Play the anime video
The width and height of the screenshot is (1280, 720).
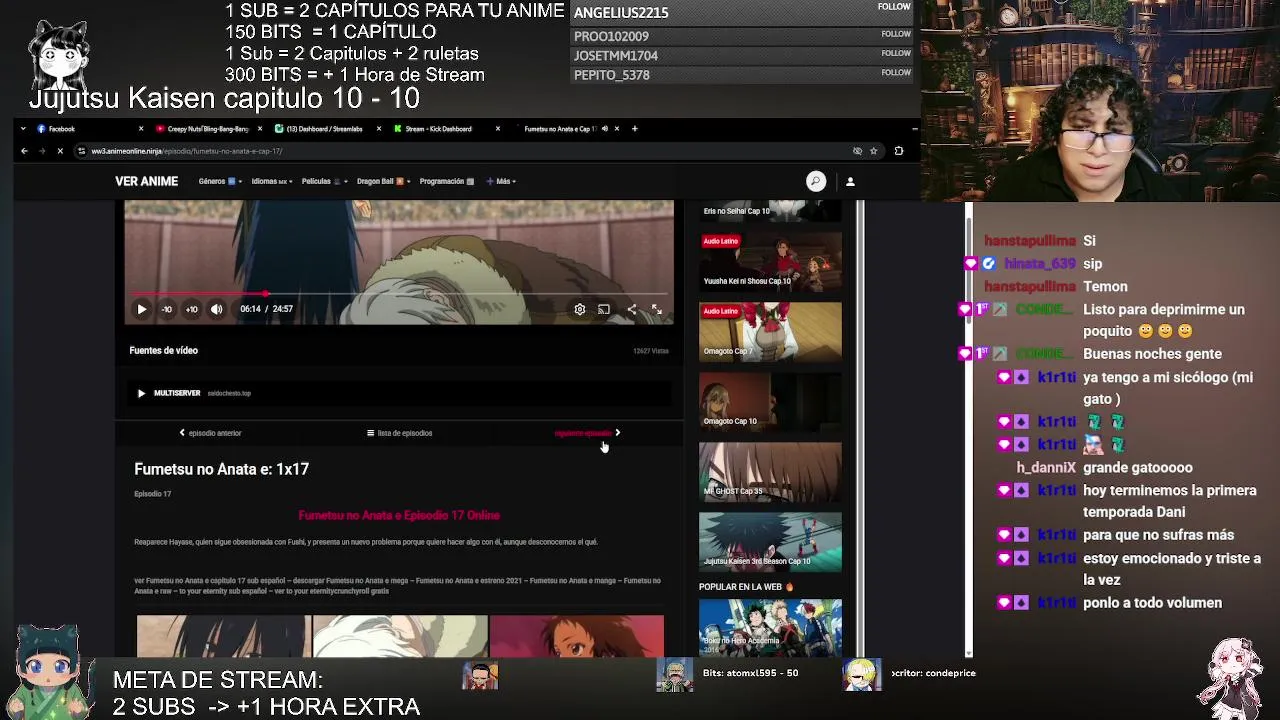[x=142, y=309]
